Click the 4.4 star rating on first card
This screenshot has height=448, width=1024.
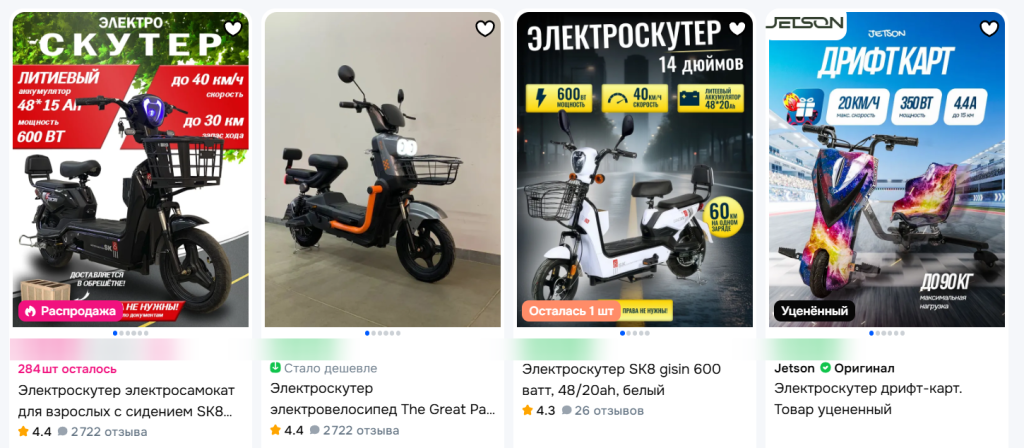35,432
